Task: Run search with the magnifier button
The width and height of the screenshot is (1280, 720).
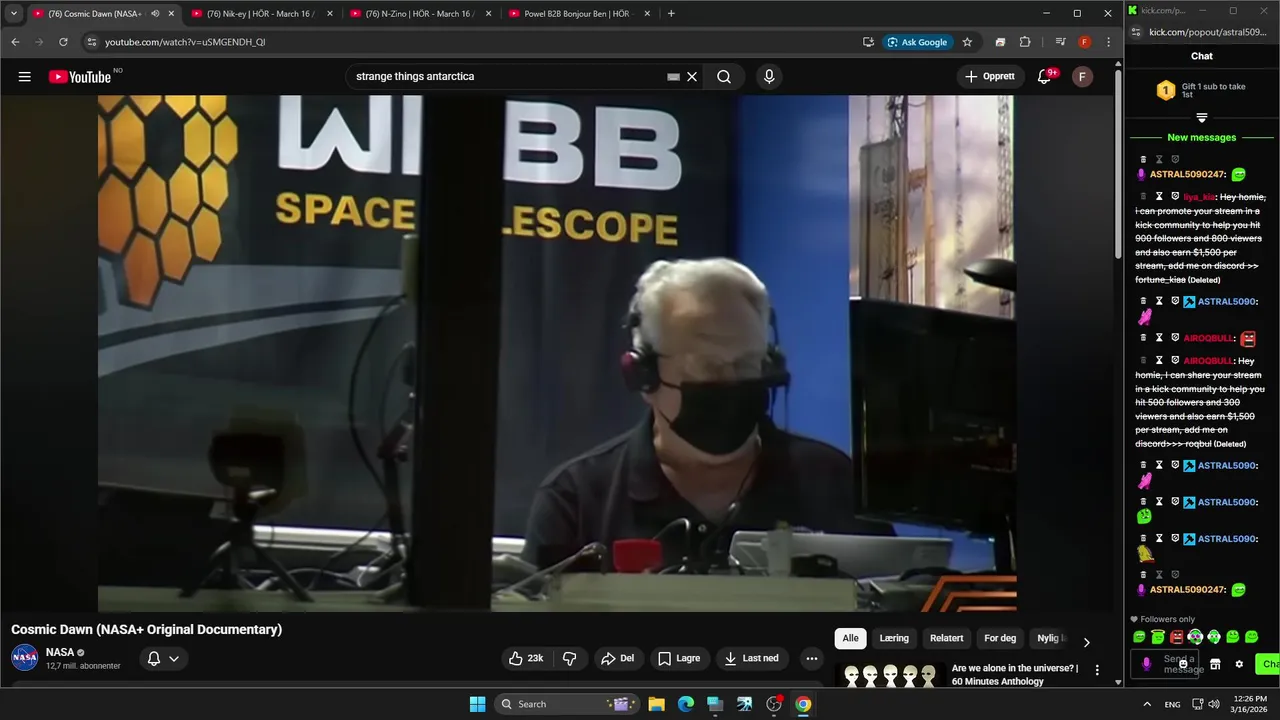Action: pyautogui.click(x=724, y=76)
